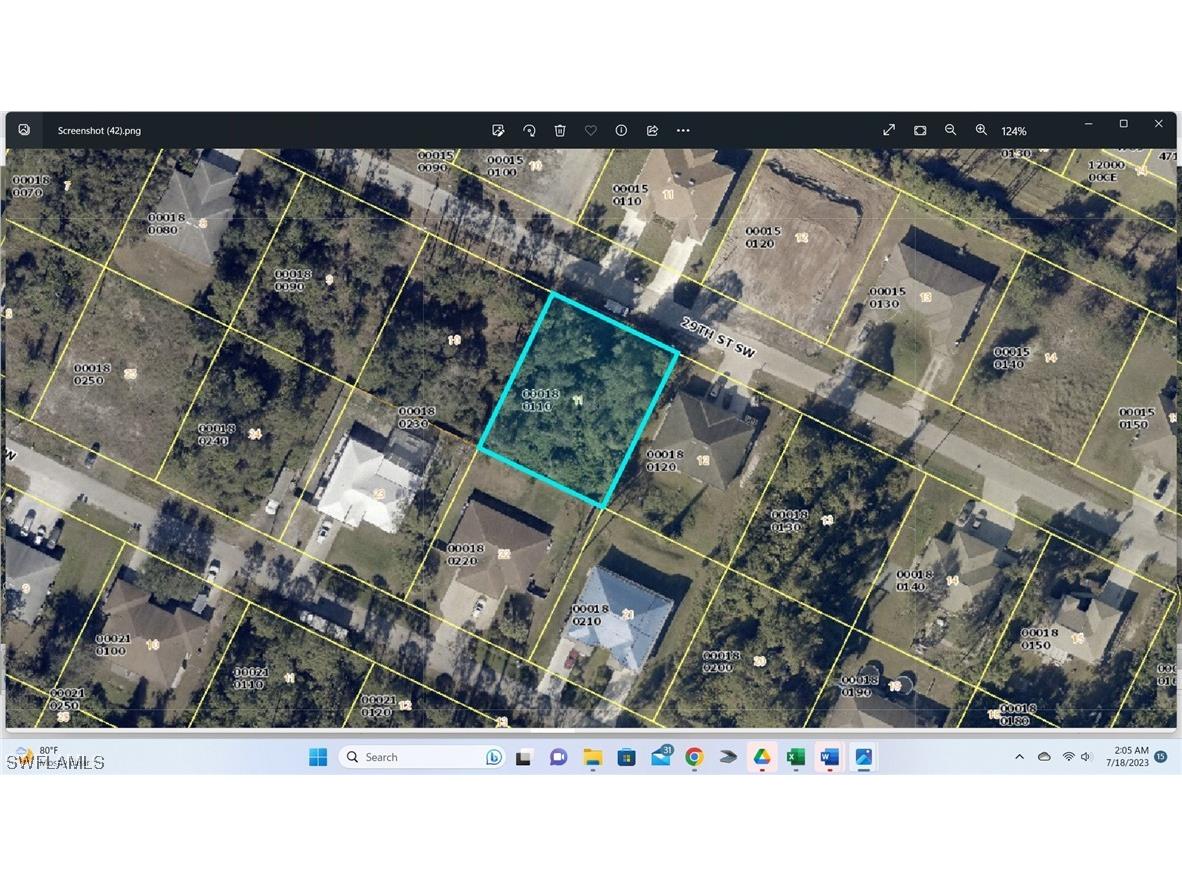
Task: Zoom out of the photo
Action: (x=950, y=130)
